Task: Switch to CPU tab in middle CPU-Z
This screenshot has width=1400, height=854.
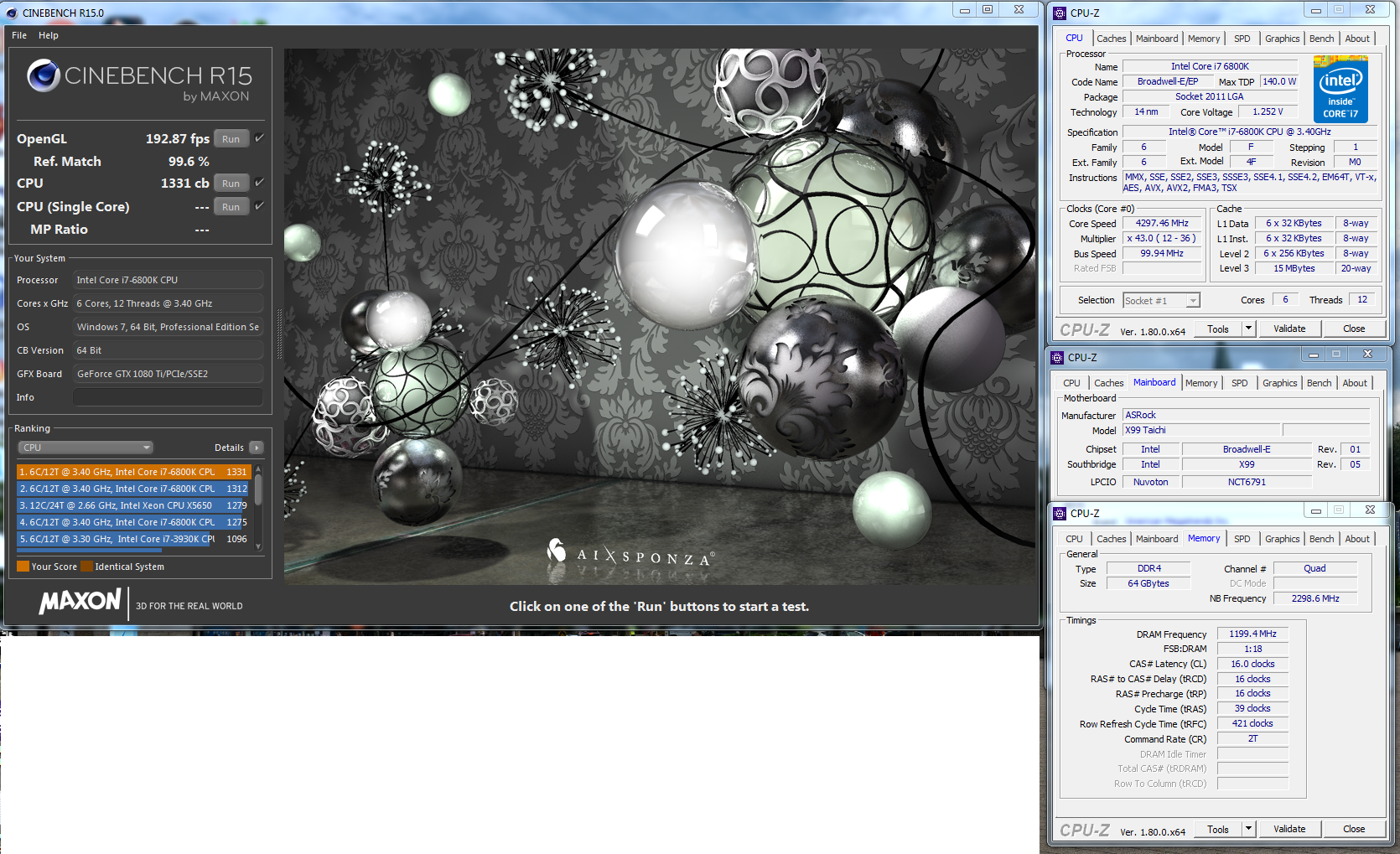Action: tap(1071, 383)
